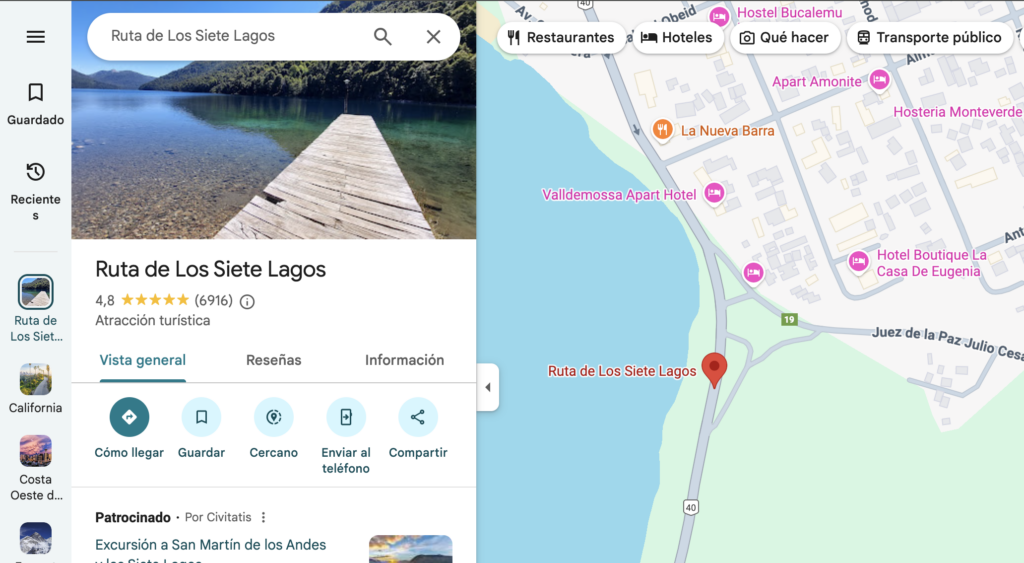This screenshot has width=1024, height=563.
Task: Click the Guardar bookmark button
Action: click(201, 417)
